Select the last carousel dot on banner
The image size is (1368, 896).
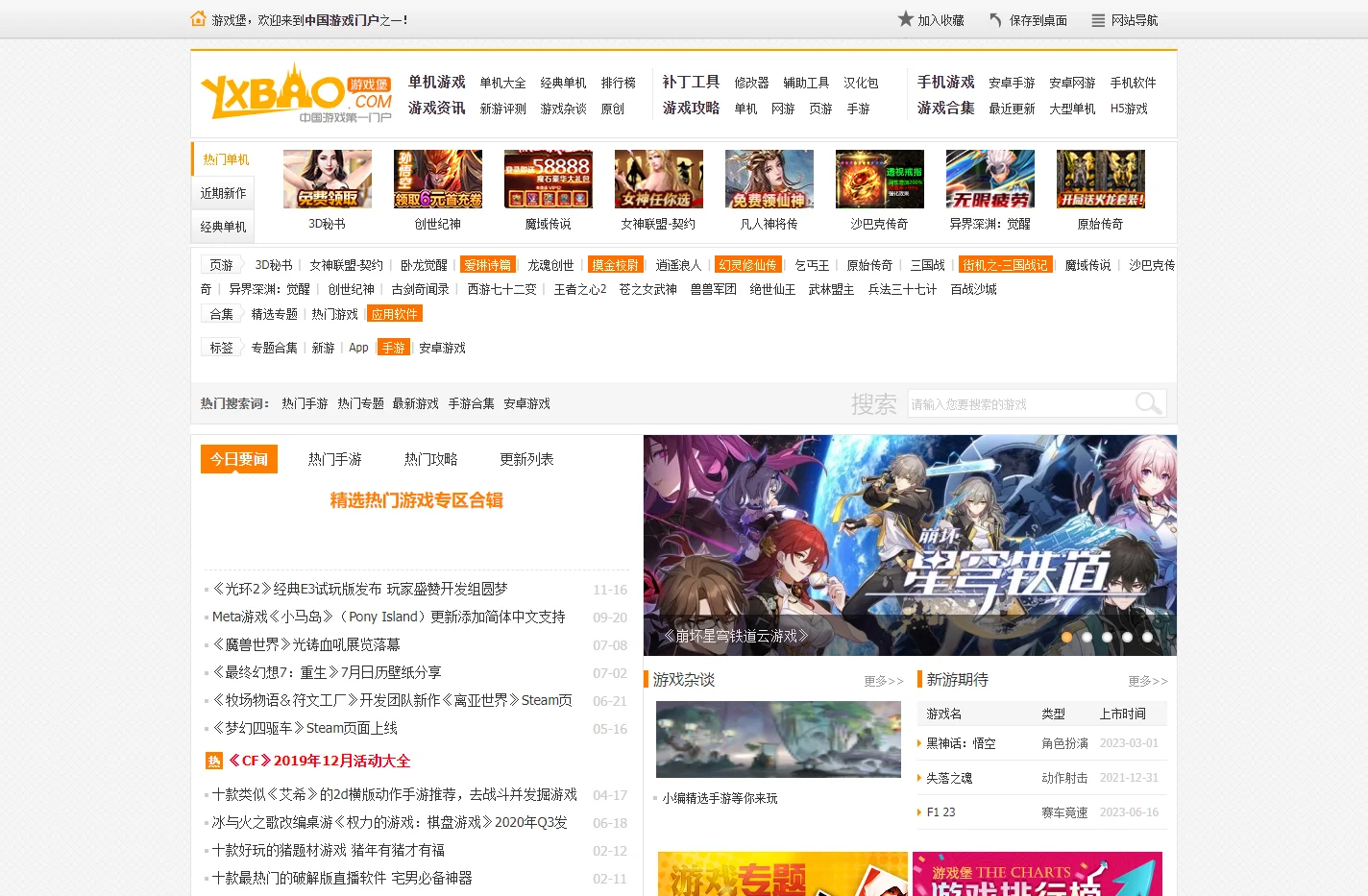(1147, 637)
